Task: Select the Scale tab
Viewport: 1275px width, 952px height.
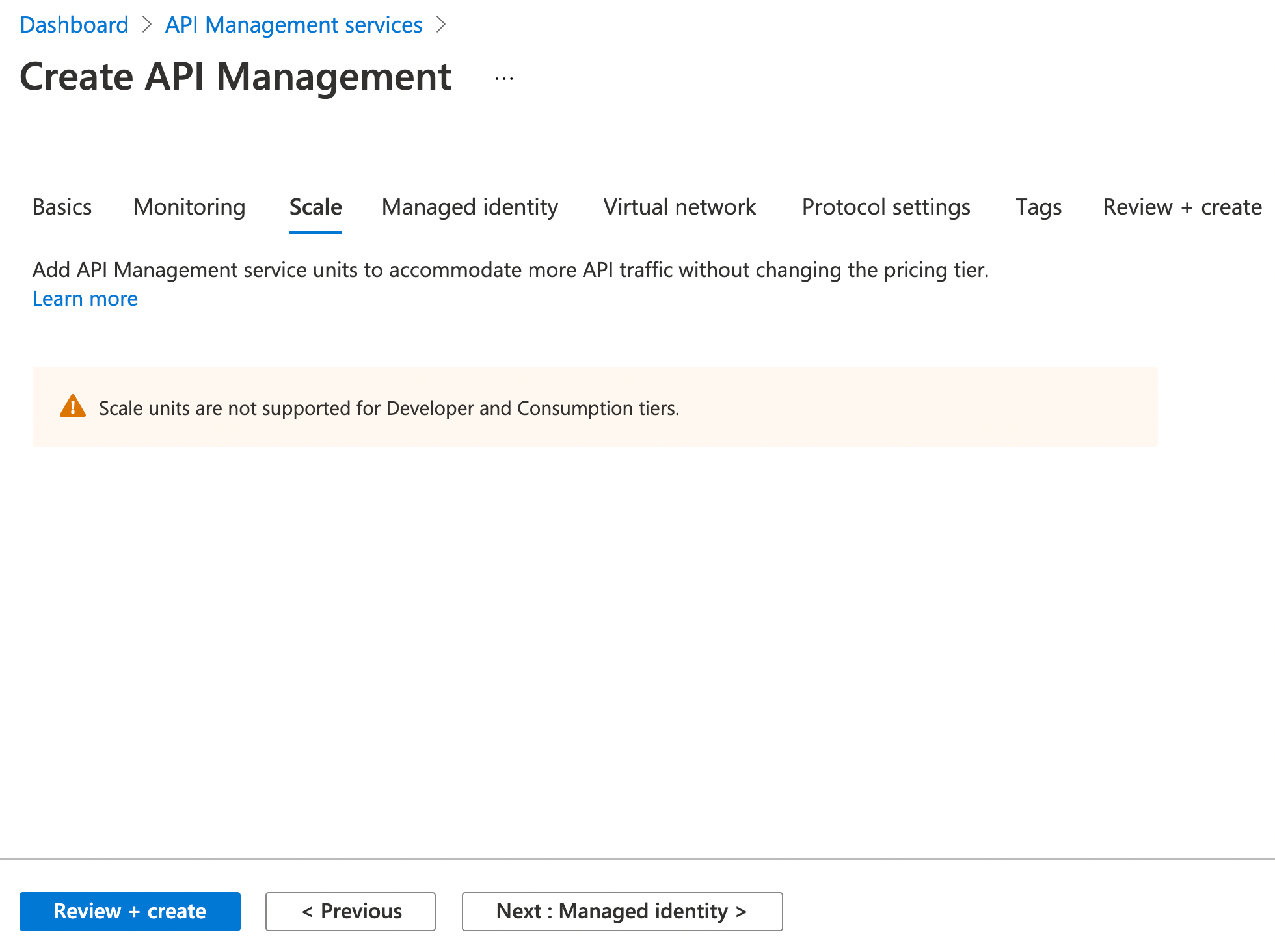Action: (x=315, y=207)
